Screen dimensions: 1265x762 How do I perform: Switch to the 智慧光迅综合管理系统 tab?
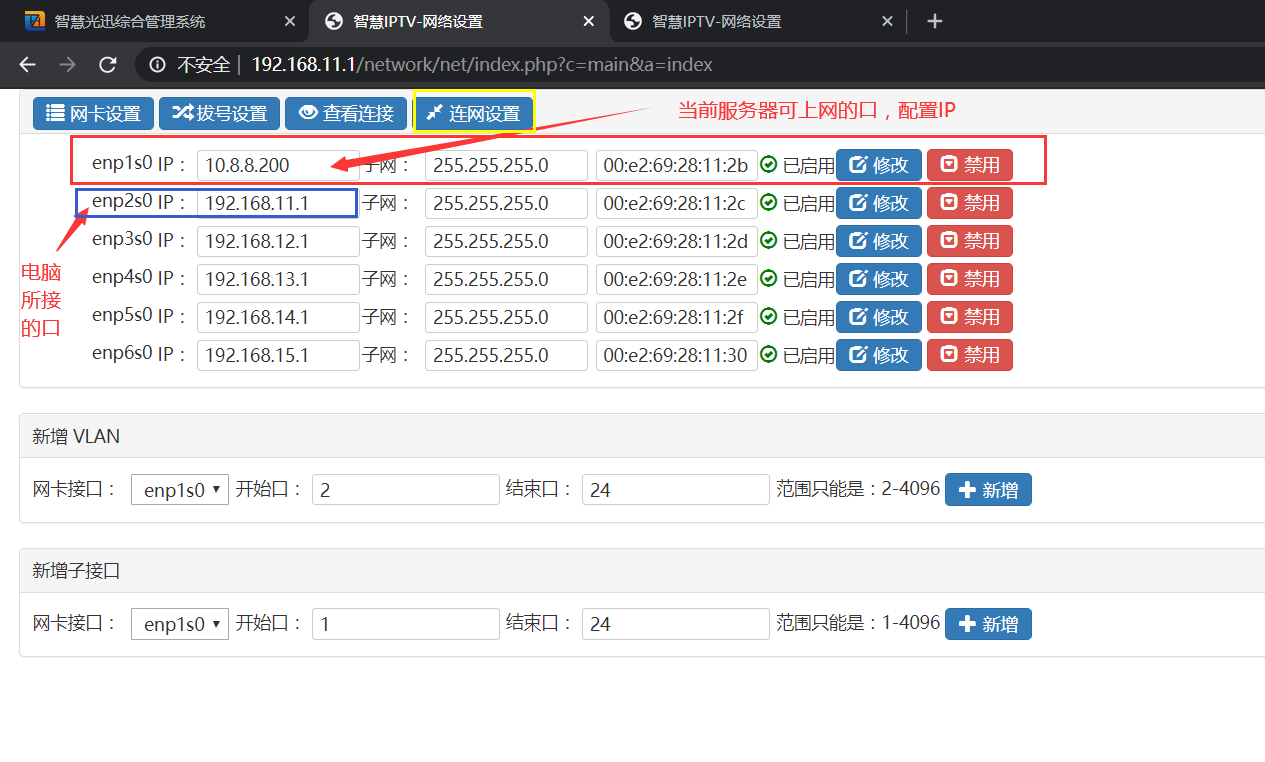[140, 21]
